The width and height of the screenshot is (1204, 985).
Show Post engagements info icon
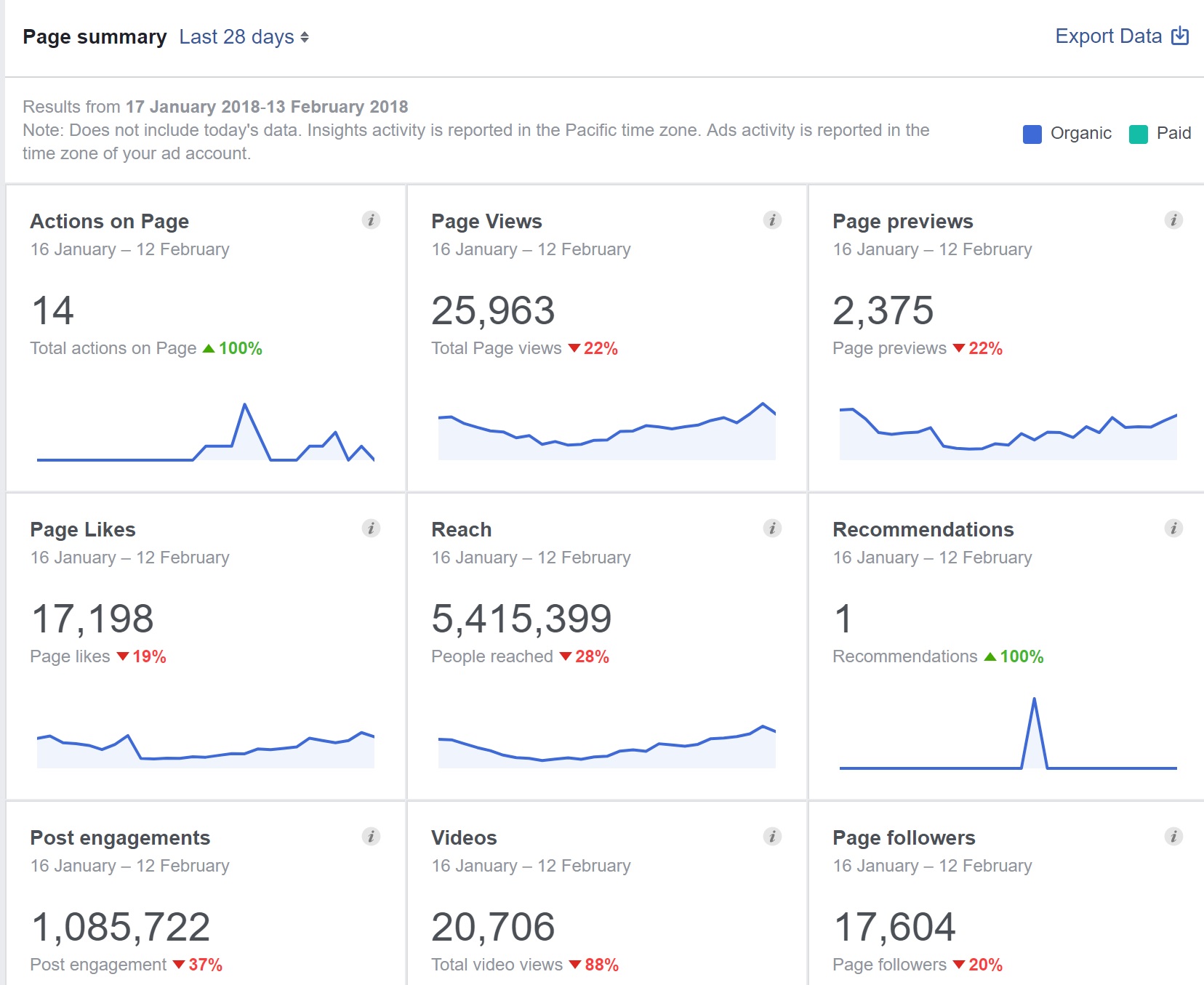click(371, 837)
